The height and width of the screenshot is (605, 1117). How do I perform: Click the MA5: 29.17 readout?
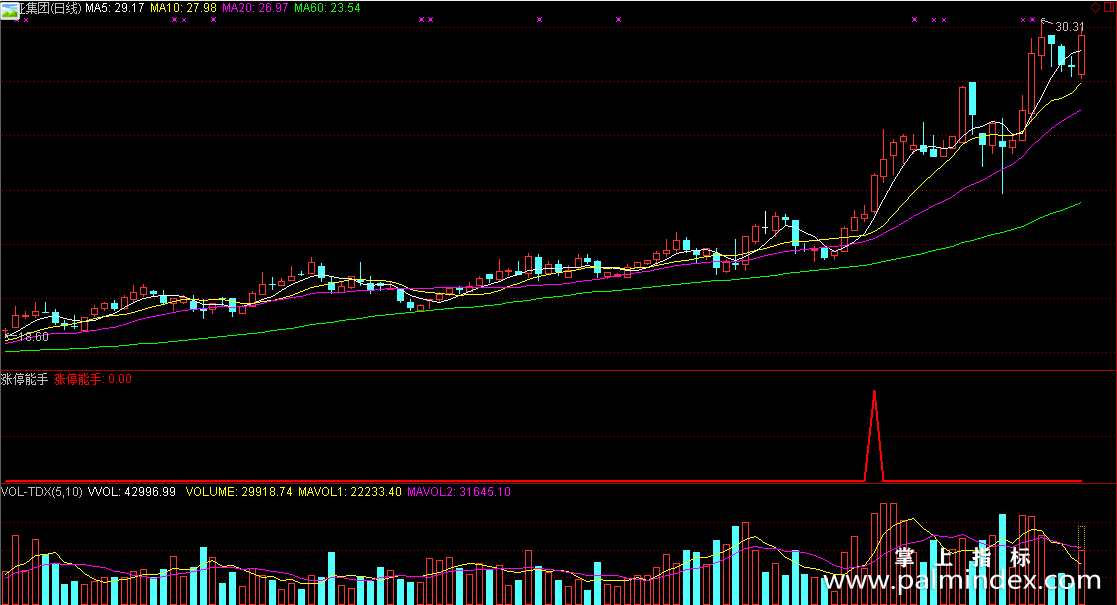115,8
